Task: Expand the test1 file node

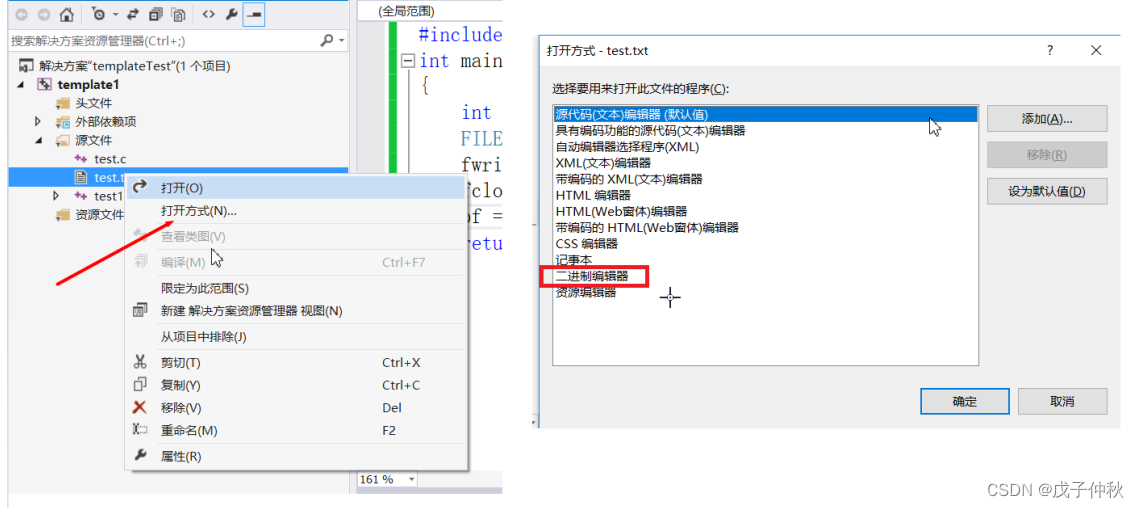Action: click(x=56, y=196)
